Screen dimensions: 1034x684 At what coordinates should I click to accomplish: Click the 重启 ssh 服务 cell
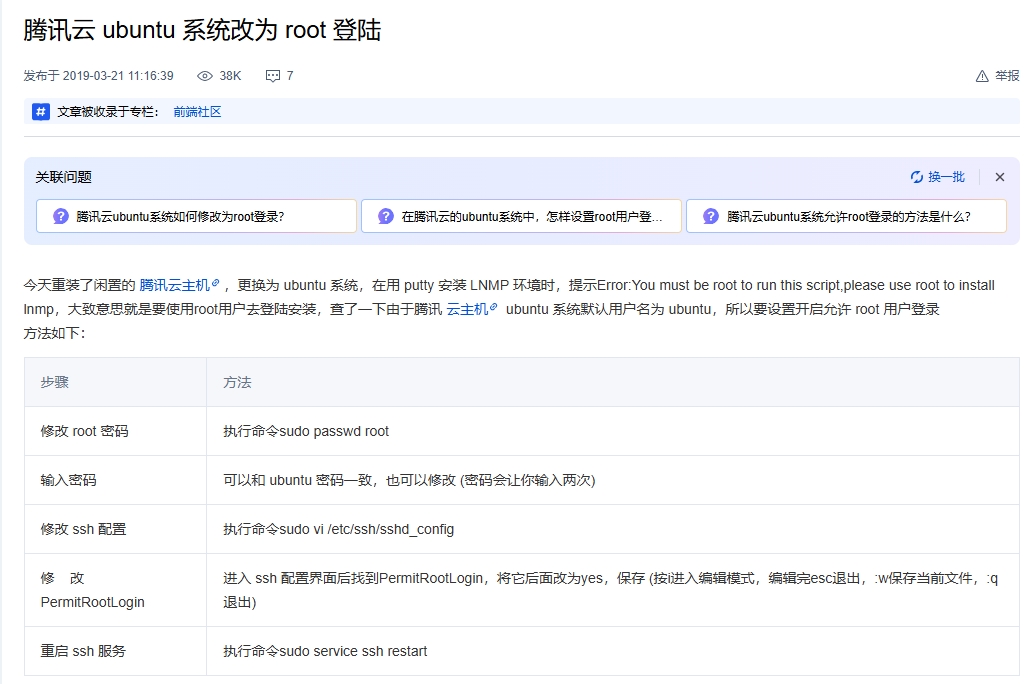[x=115, y=651]
